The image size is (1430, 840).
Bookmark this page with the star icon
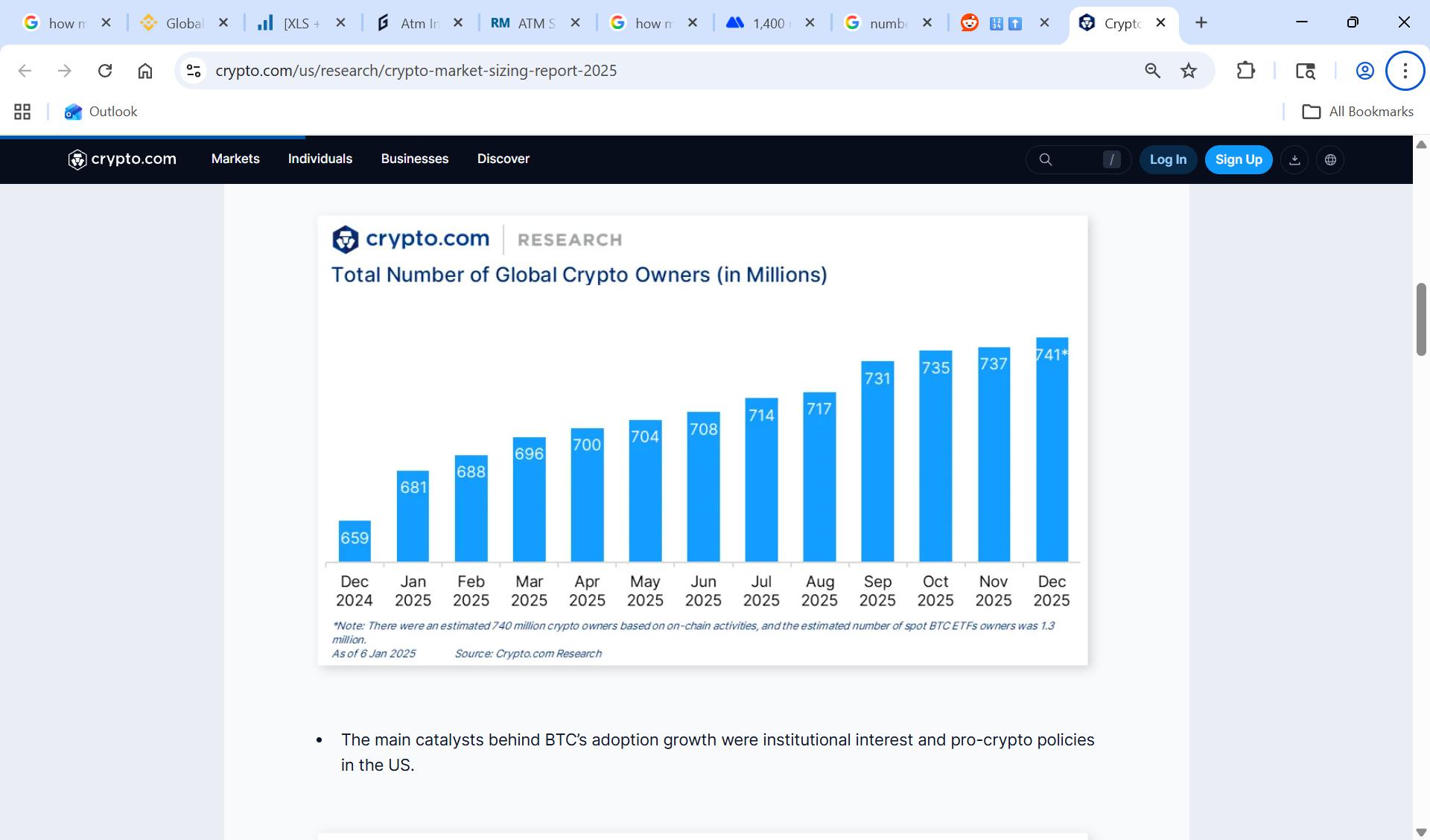(x=1189, y=71)
